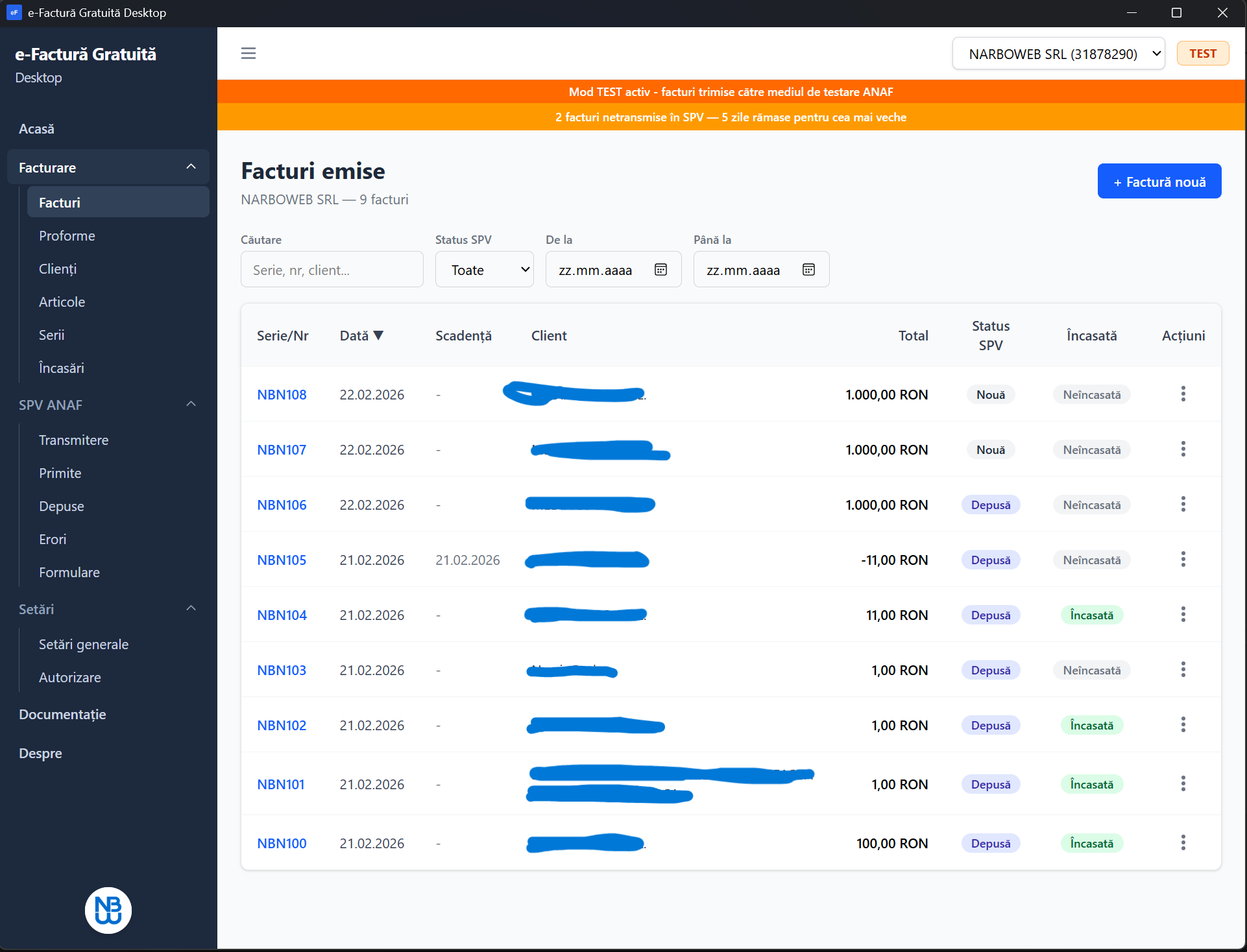The height and width of the screenshot is (952, 1247).
Task: Open calendar picker in Până la field
Action: pos(808,270)
